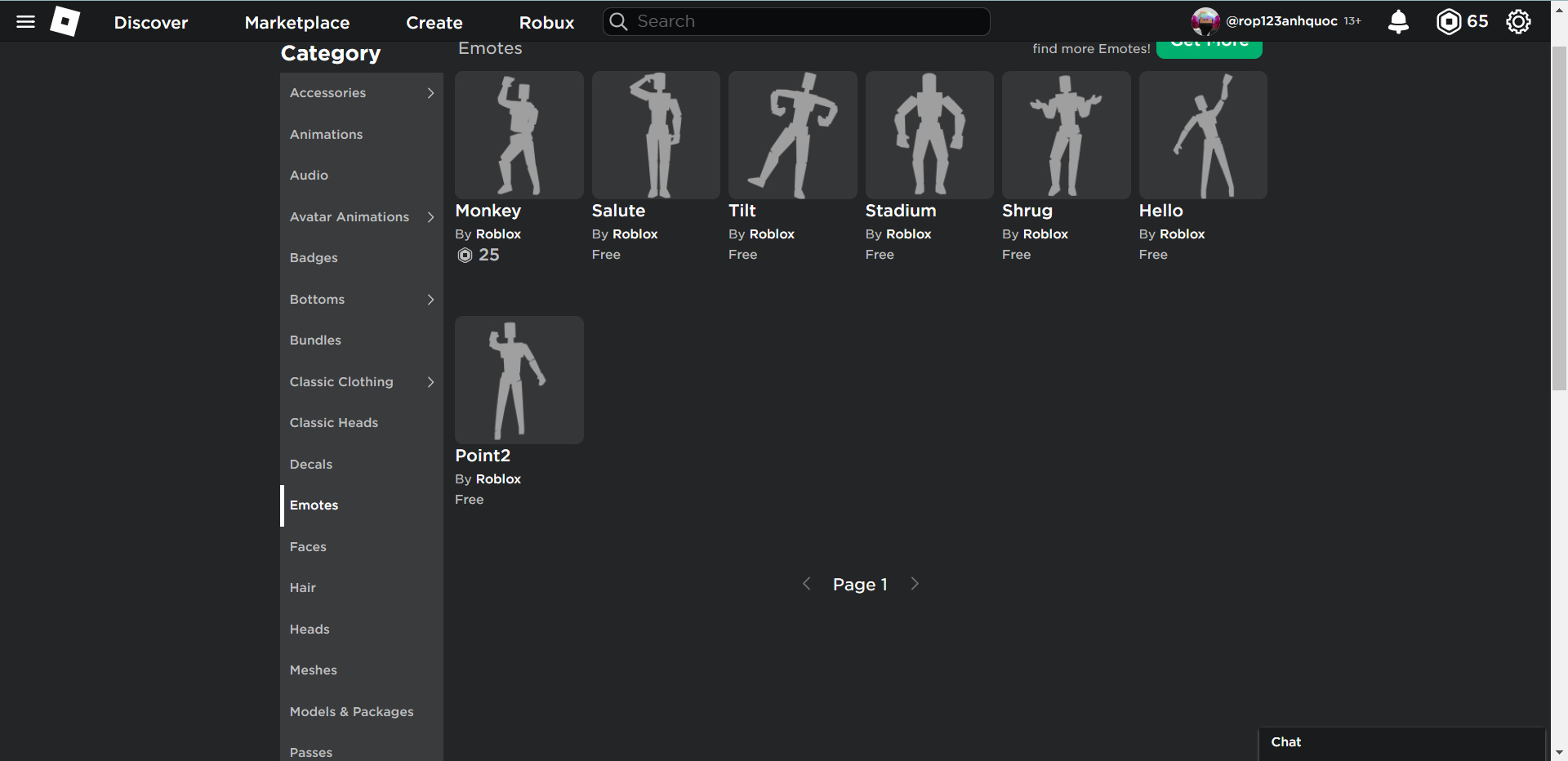Viewport: 1568px width, 761px height.
Task: Go to the previous page arrow
Action: pyautogui.click(x=807, y=584)
